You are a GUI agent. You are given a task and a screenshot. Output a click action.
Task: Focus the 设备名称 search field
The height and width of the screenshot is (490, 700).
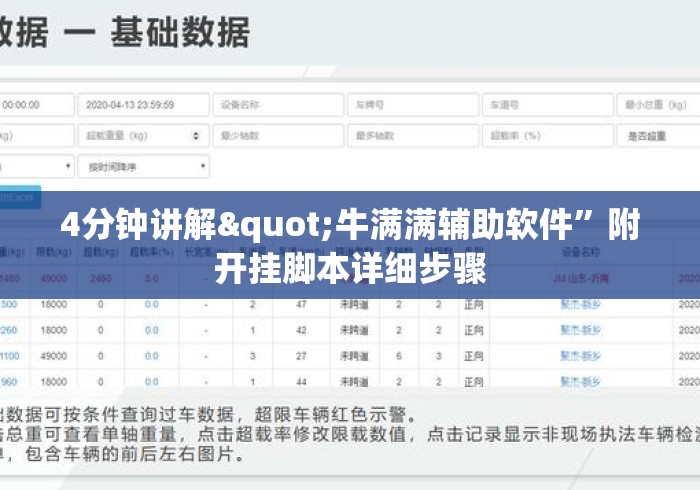[x=278, y=105]
